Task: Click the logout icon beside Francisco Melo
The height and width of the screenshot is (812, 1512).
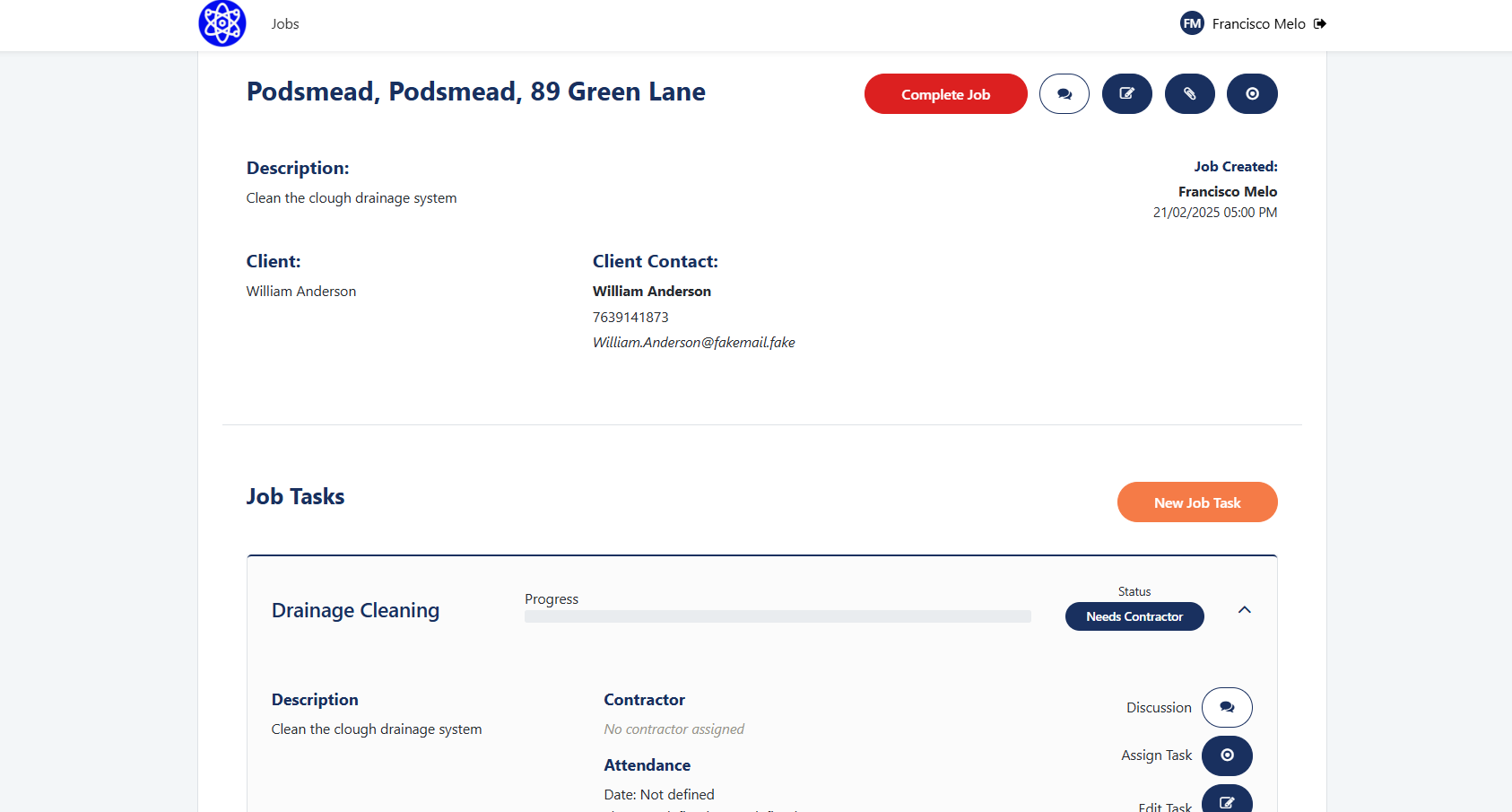Action: pos(1320,24)
